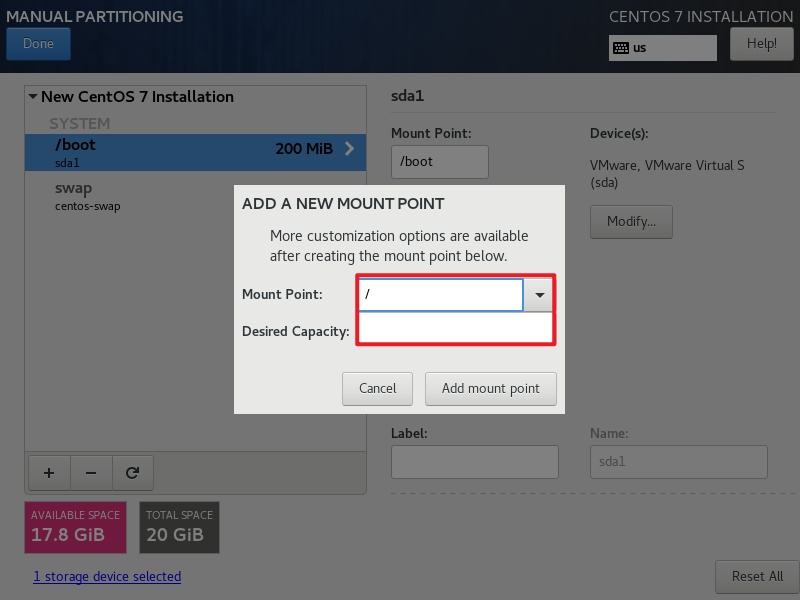The height and width of the screenshot is (600, 800).
Task: Open the Mount Point dropdown in the dialog
Action: coord(539,294)
